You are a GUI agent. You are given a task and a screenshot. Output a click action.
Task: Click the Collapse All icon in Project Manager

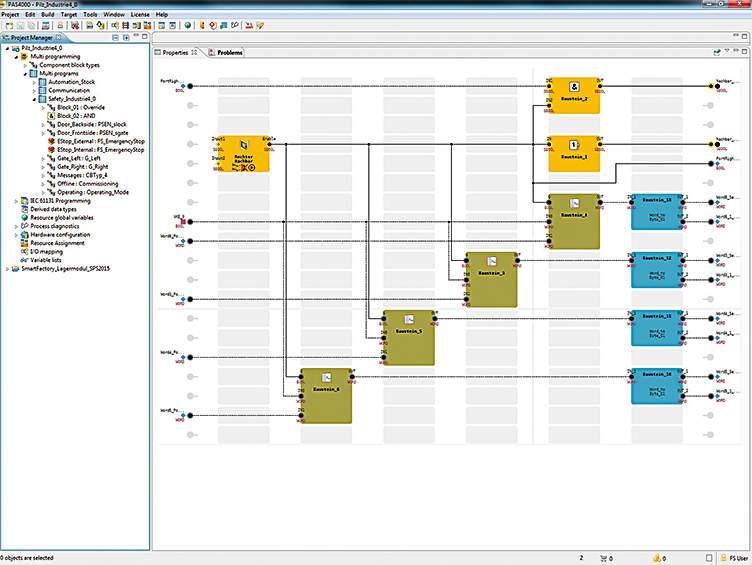pyautogui.click(x=114, y=37)
